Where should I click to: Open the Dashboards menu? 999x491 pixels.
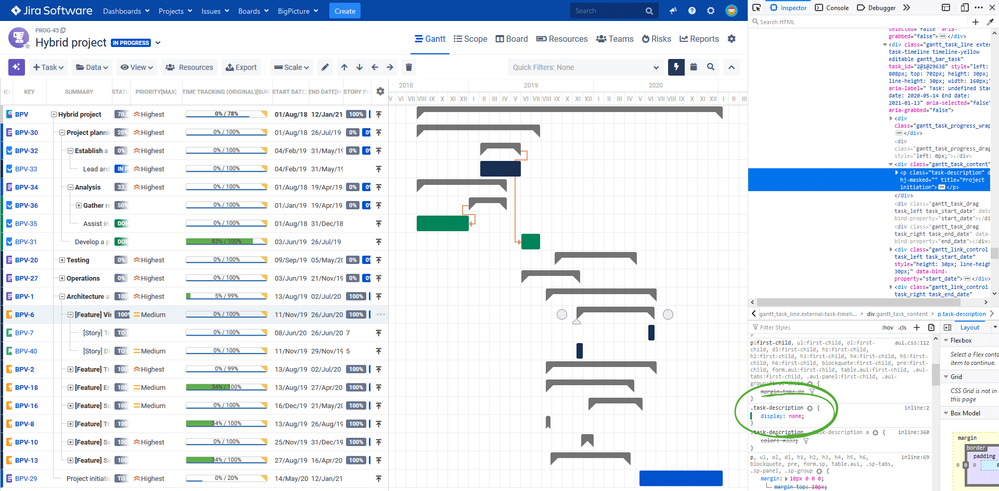[x=126, y=11]
